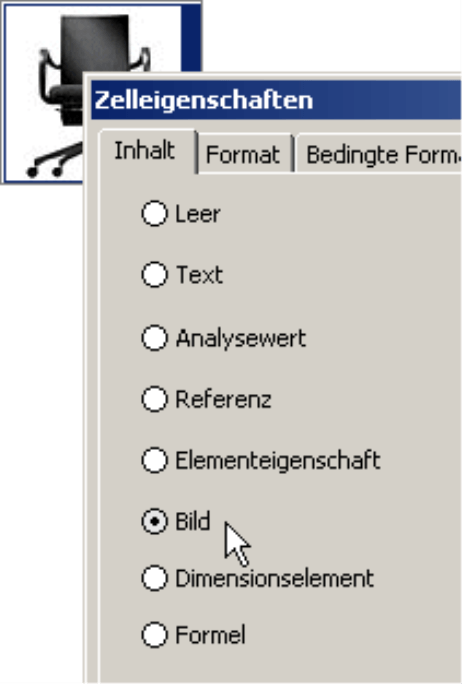Viewport: 462px width, 684px height.
Task: Click the selected Bild radio button circle
Action: [154, 521]
